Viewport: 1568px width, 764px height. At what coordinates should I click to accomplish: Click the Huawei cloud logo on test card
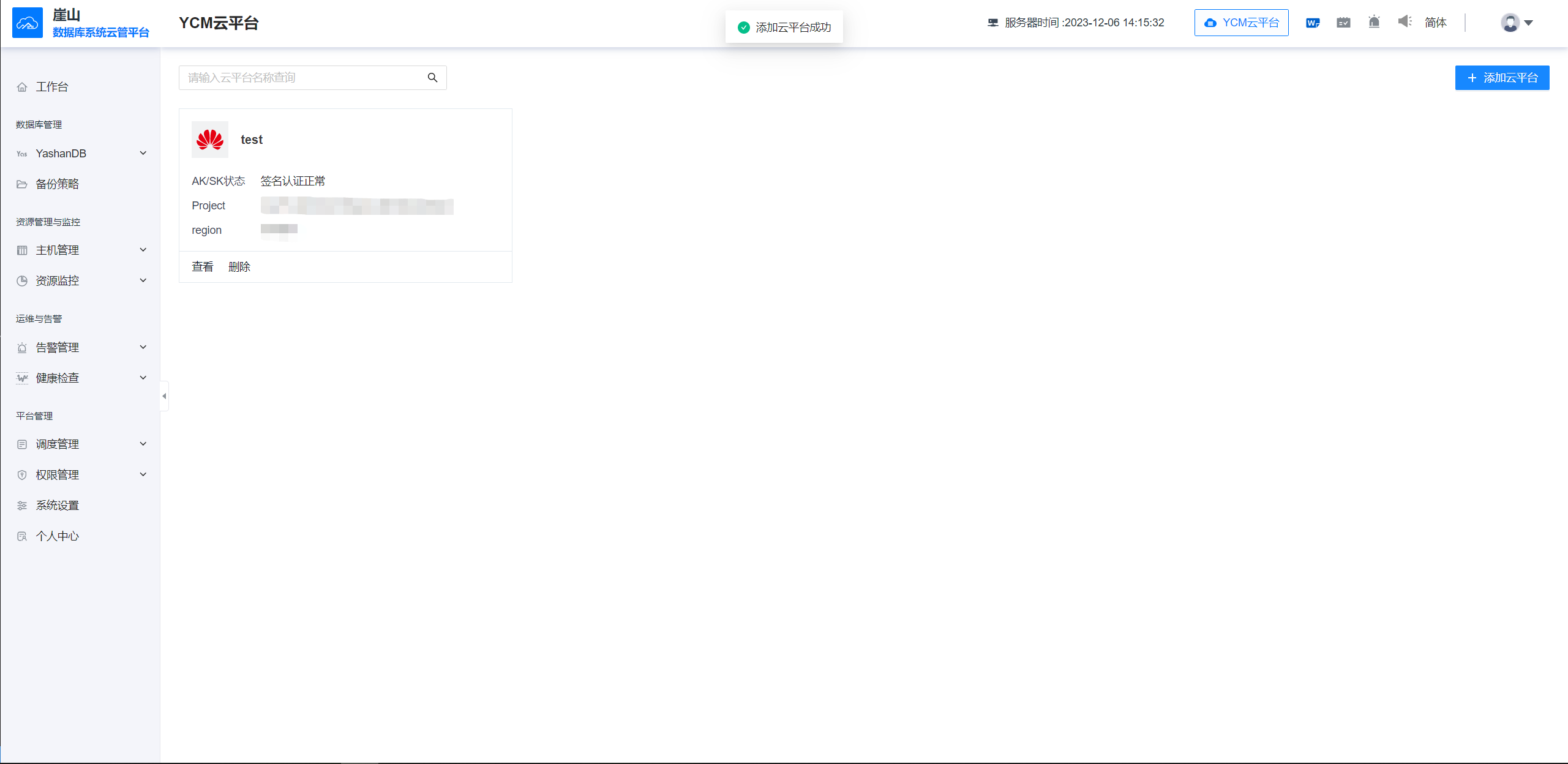tap(210, 140)
